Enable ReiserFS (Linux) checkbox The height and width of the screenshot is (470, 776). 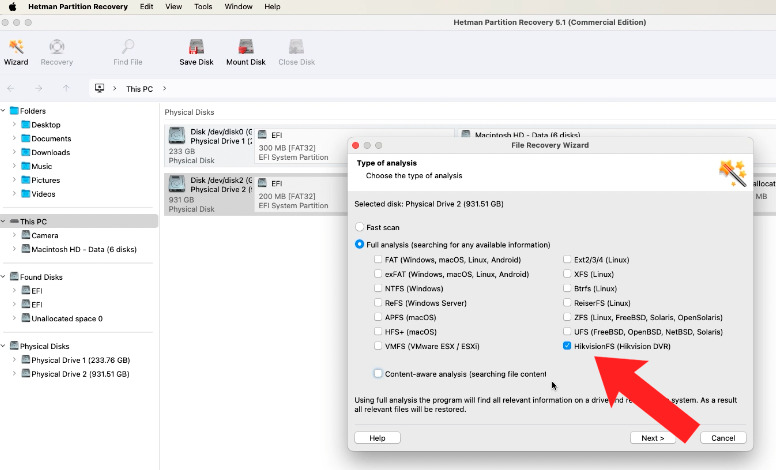[567, 302]
